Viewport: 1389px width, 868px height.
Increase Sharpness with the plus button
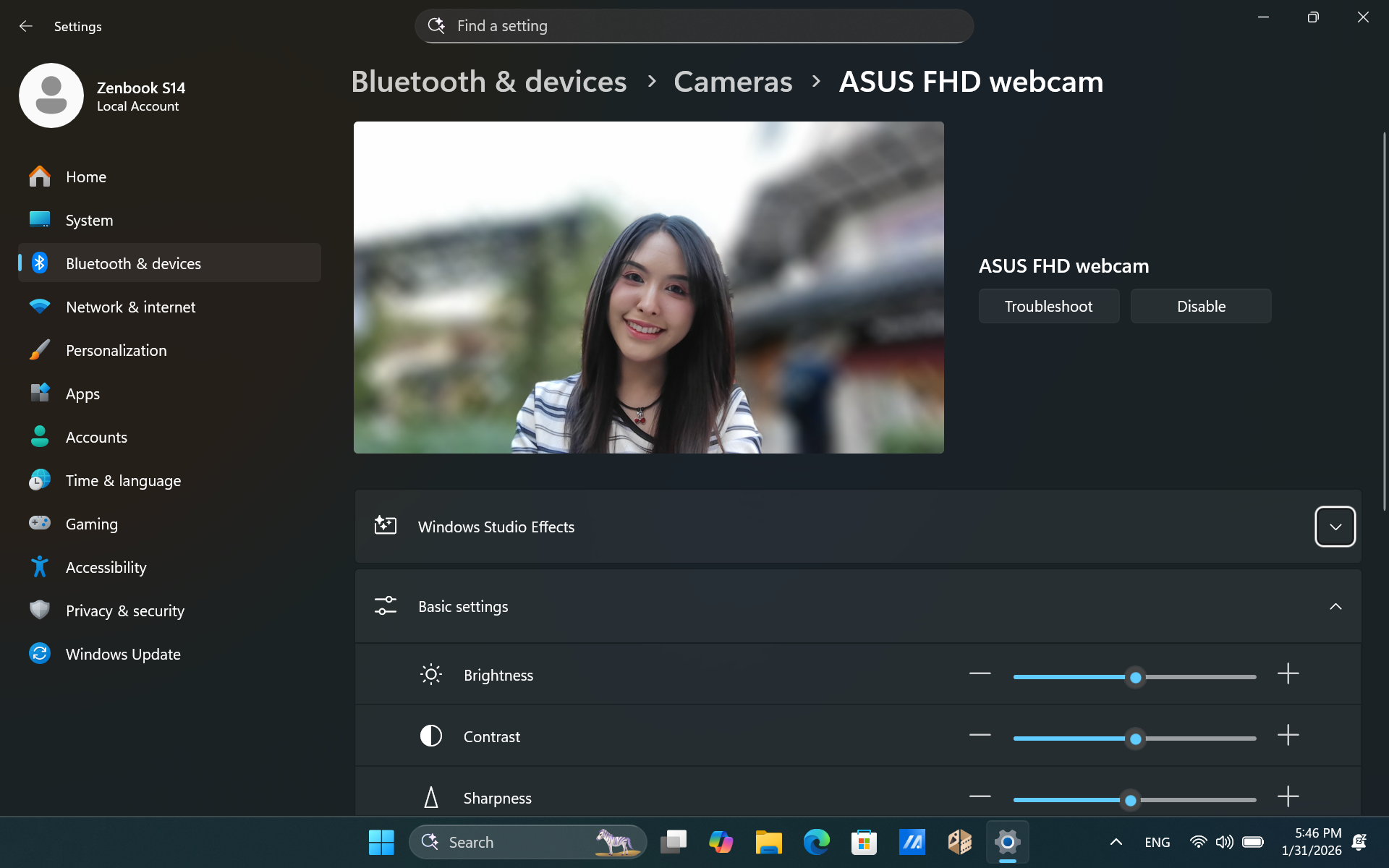coord(1288,797)
